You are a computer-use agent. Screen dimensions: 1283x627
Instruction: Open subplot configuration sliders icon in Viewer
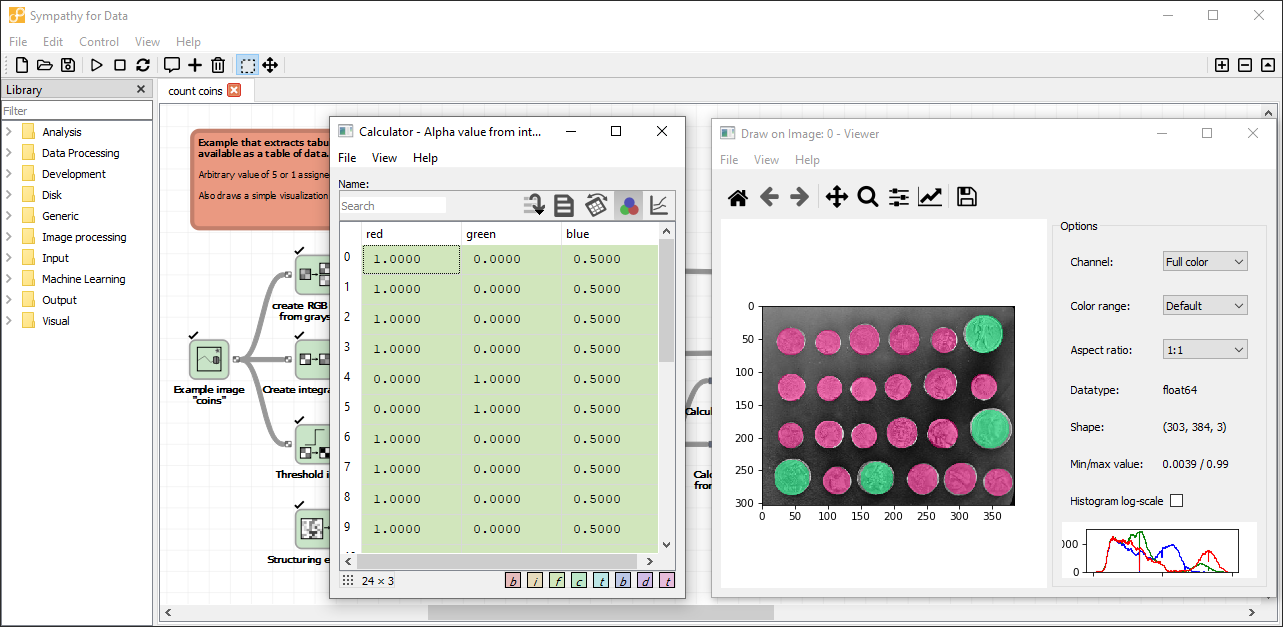click(899, 197)
